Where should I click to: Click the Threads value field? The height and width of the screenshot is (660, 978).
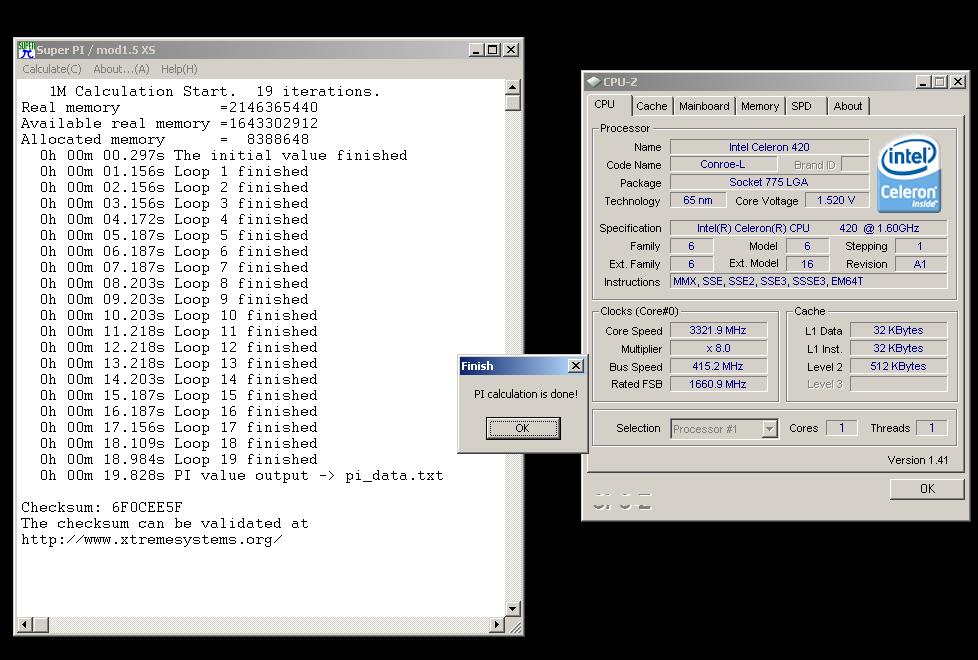point(931,428)
